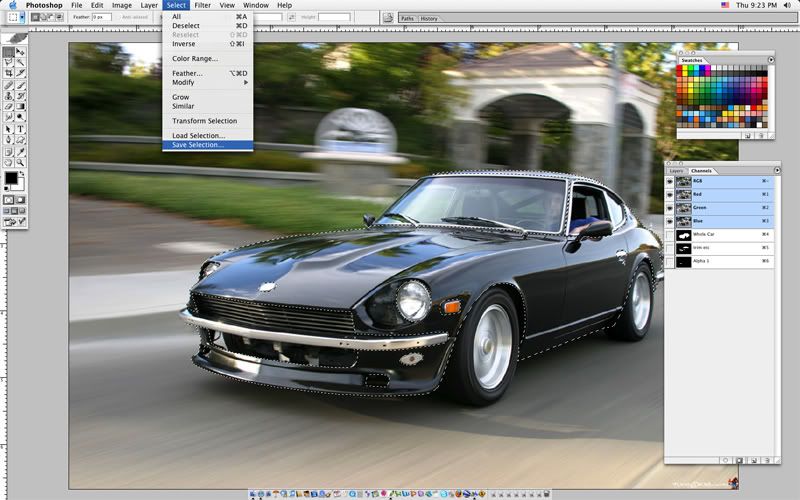
Task: Hide the Red channel eye icon
Action: pos(672,195)
